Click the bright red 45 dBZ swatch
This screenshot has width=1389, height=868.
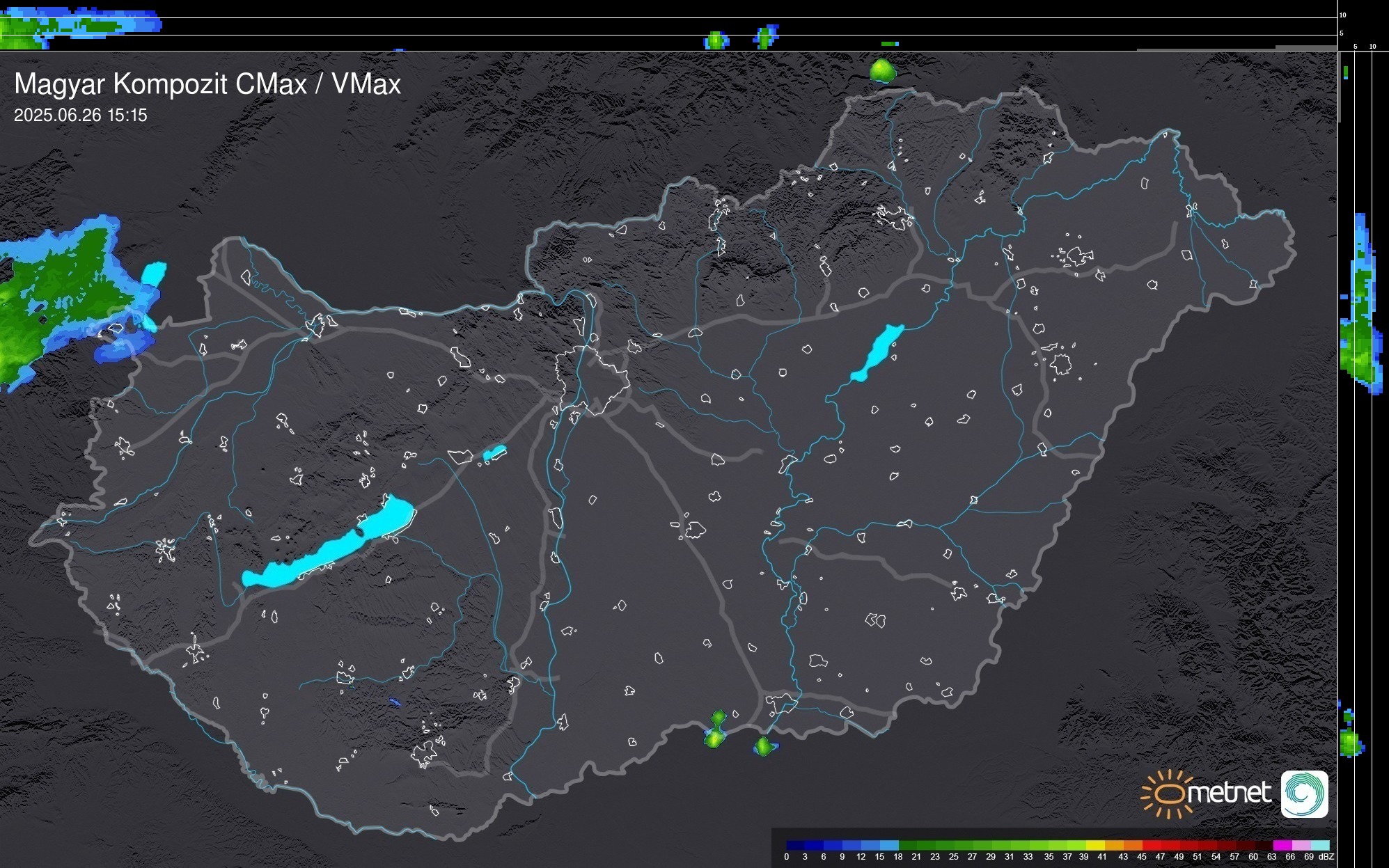tap(1152, 845)
